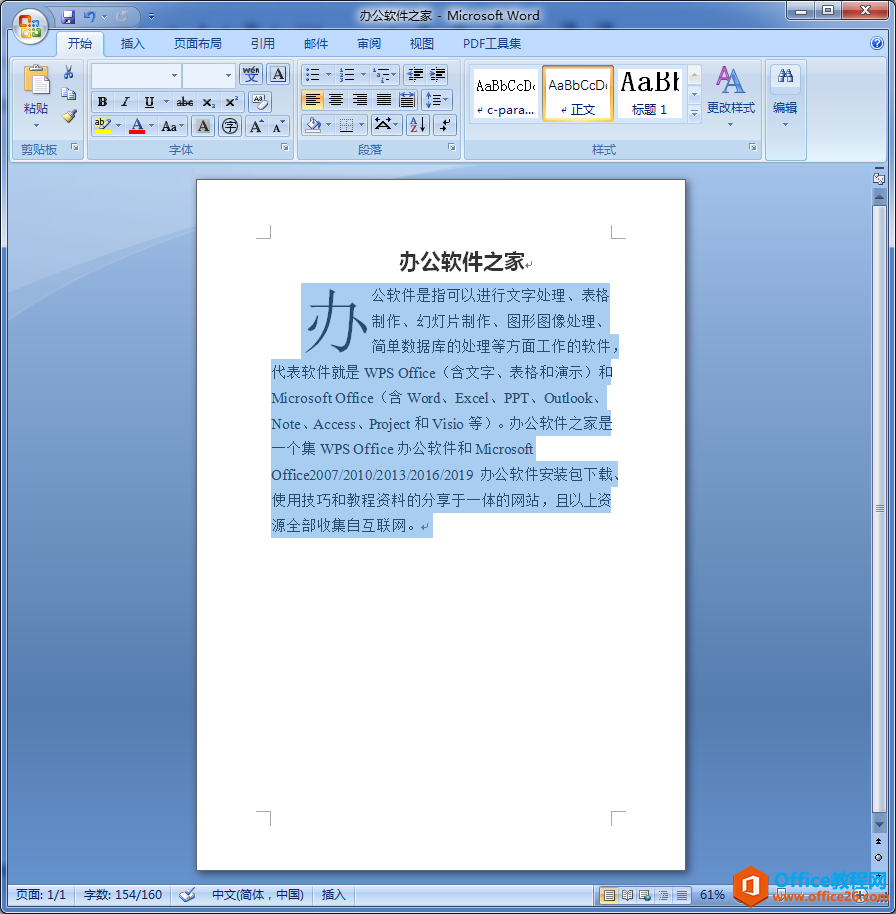Apply paragraph shading with the paint bucket
Viewport: 896px width, 914px height.
313,125
